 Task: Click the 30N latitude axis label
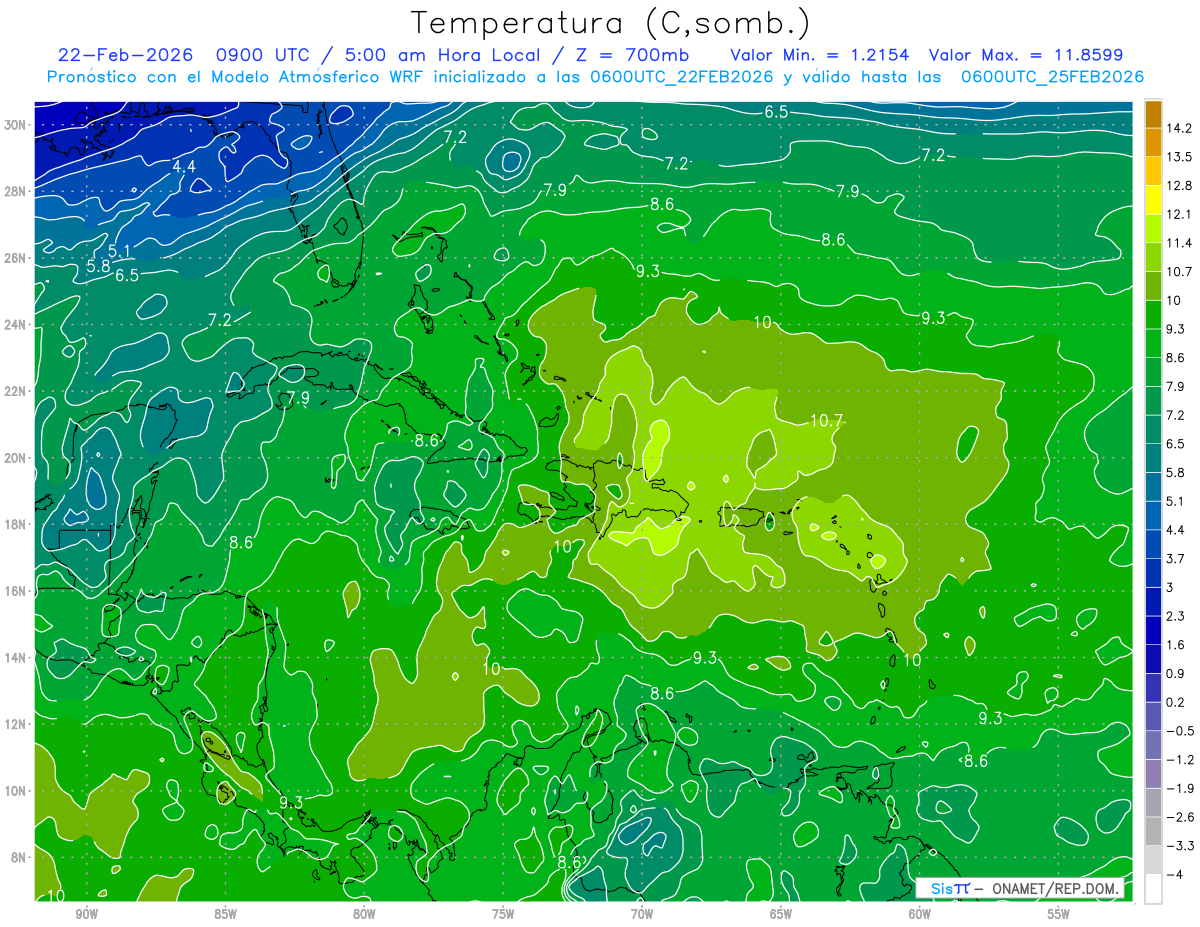pos(17,125)
